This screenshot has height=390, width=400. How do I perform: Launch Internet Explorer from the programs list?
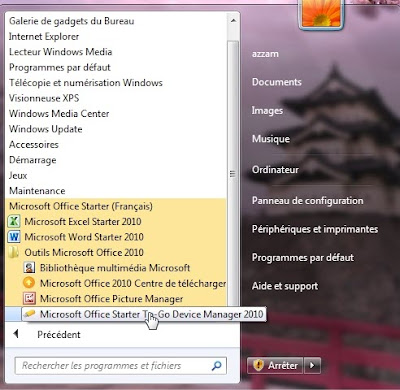coord(44,36)
